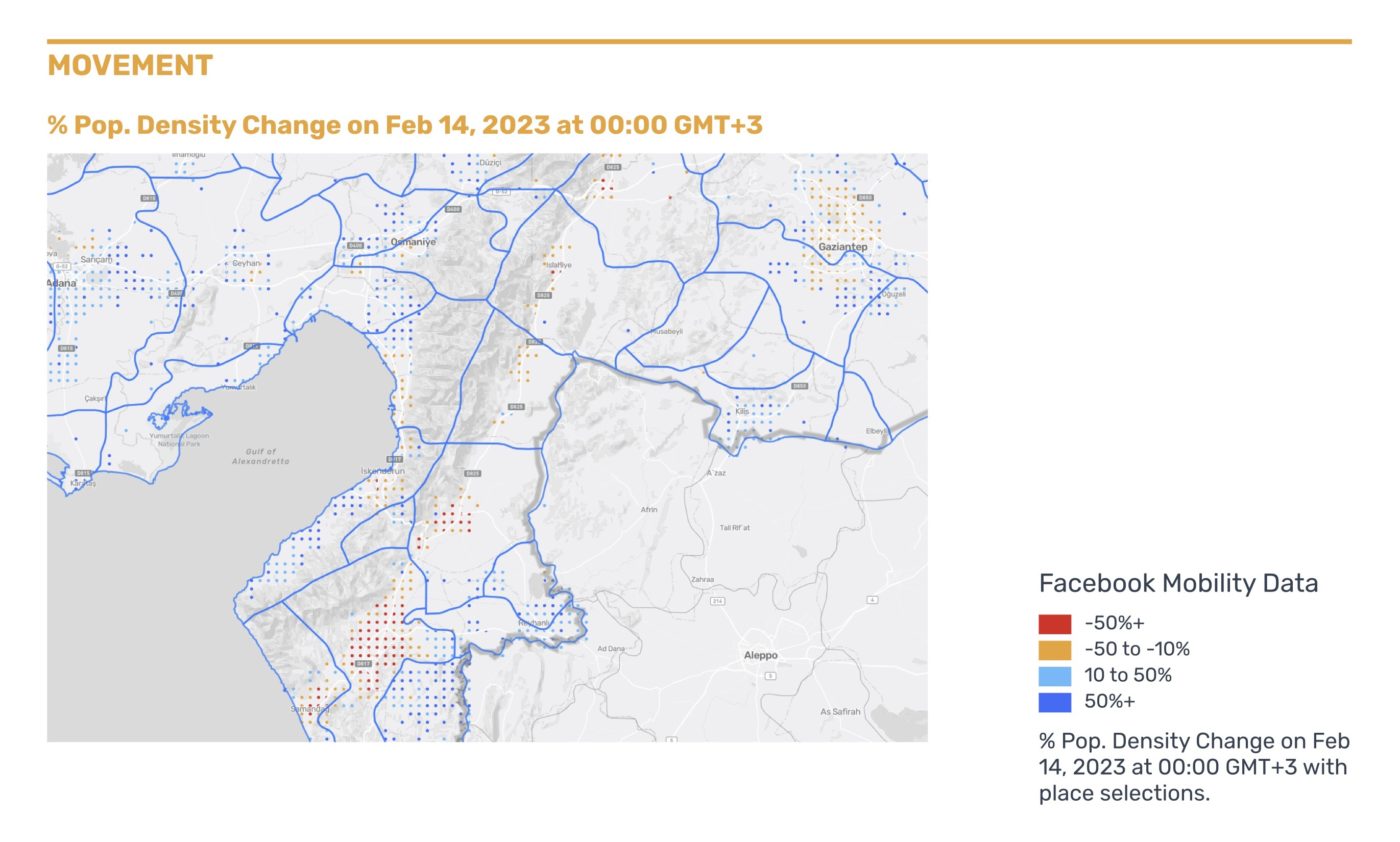Viewport: 1400px width, 842px height.
Task: Click the Musabeyli town label
Action: (x=665, y=330)
